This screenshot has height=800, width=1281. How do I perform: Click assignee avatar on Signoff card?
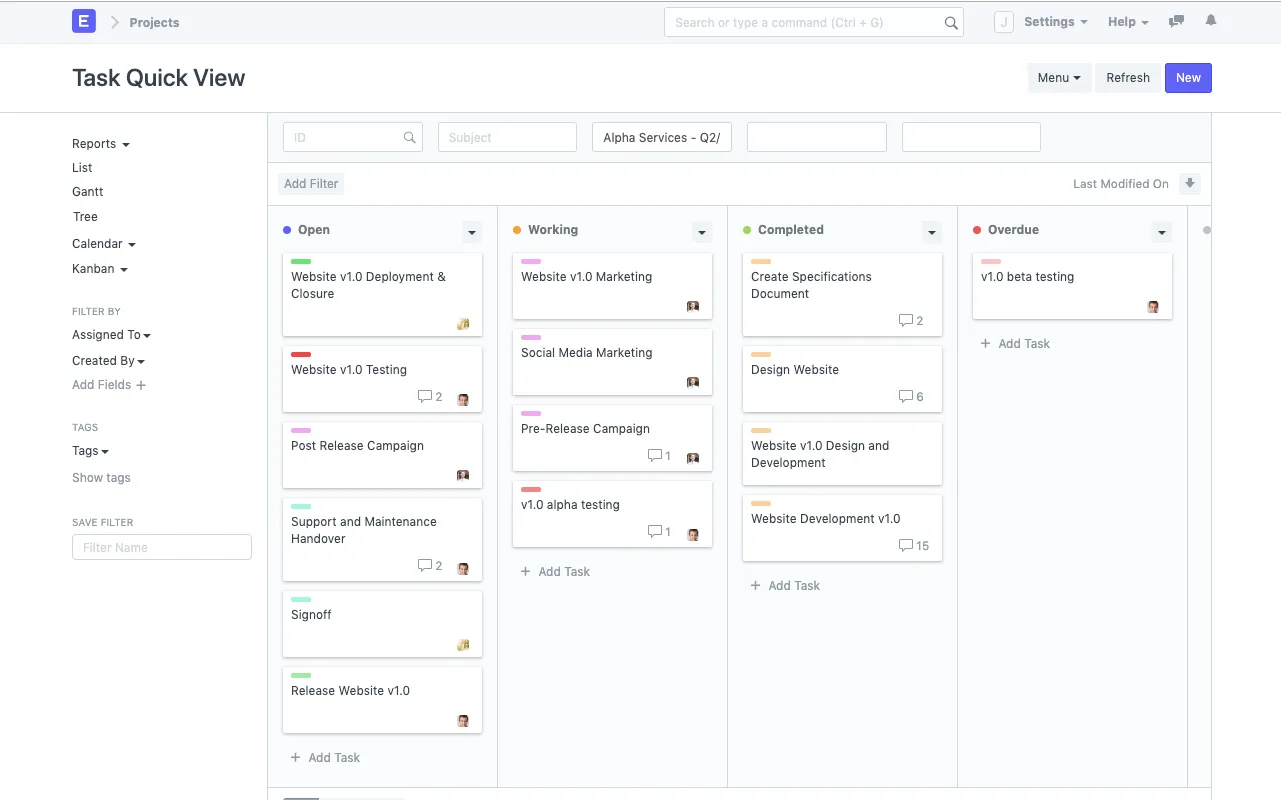pos(463,645)
